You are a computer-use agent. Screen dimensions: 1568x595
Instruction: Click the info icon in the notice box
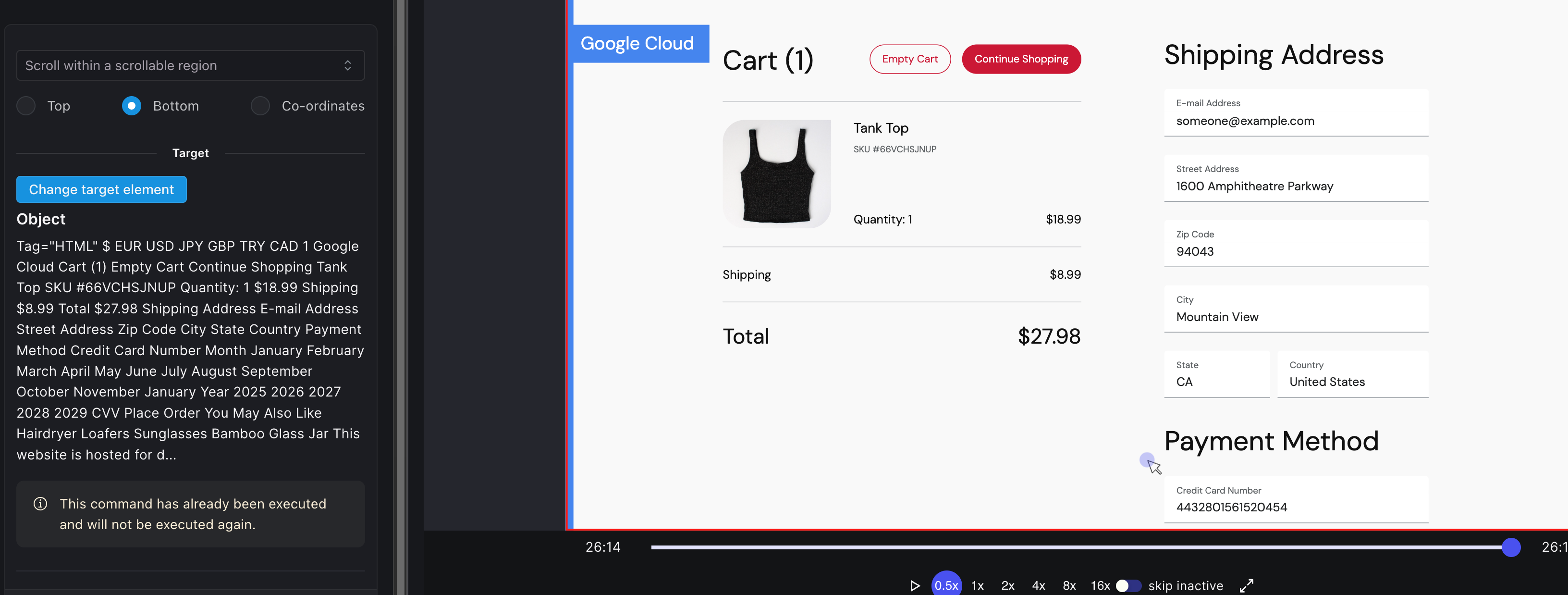pos(40,504)
